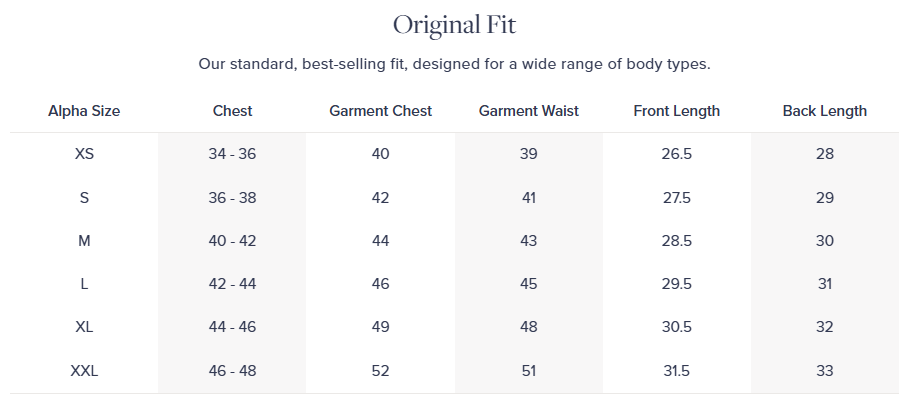This screenshot has width=910, height=400.
Task: Click the L size row label
Action: click(x=84, y=284)
